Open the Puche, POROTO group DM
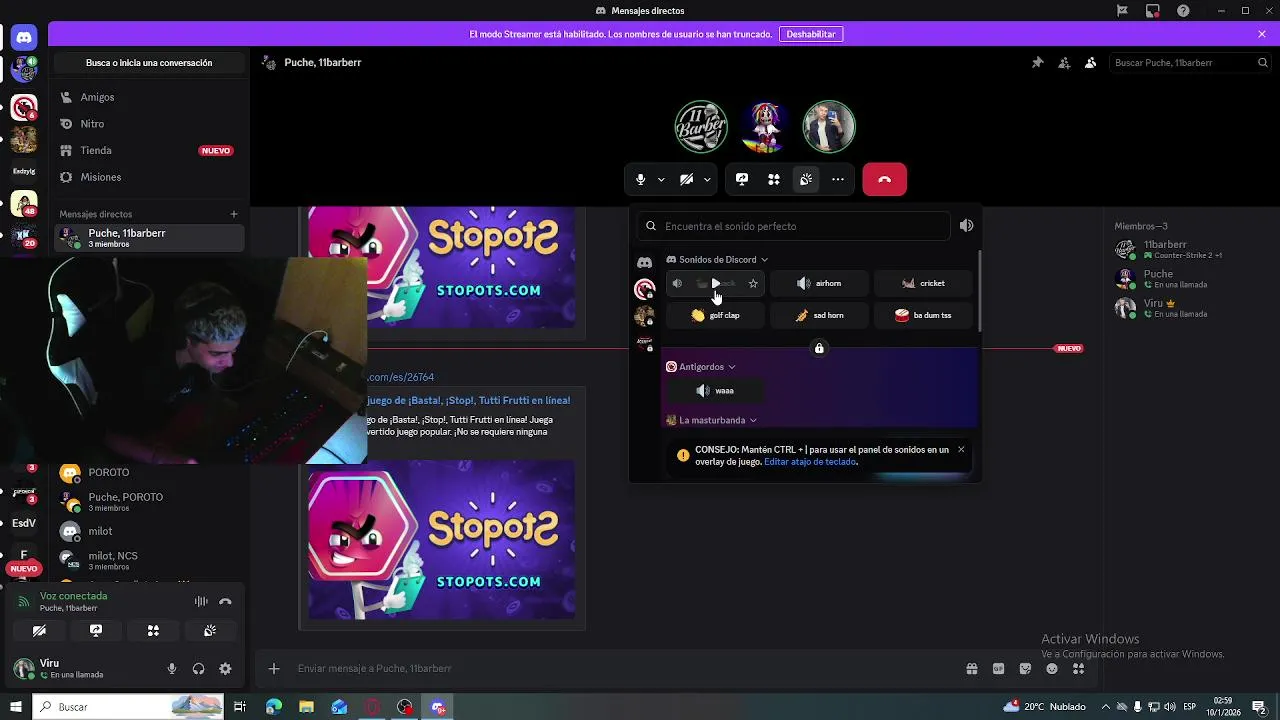The width and height of the screenshot is (1280, 720). [149, 502]
